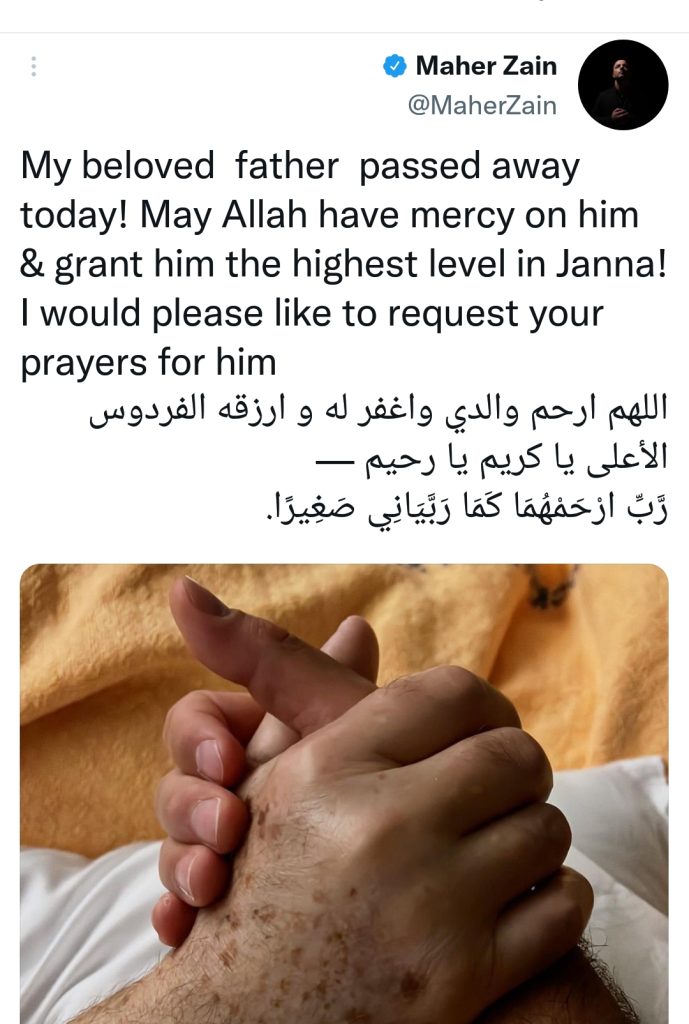Click the line starting "today! May Allah"

[329, 216]
